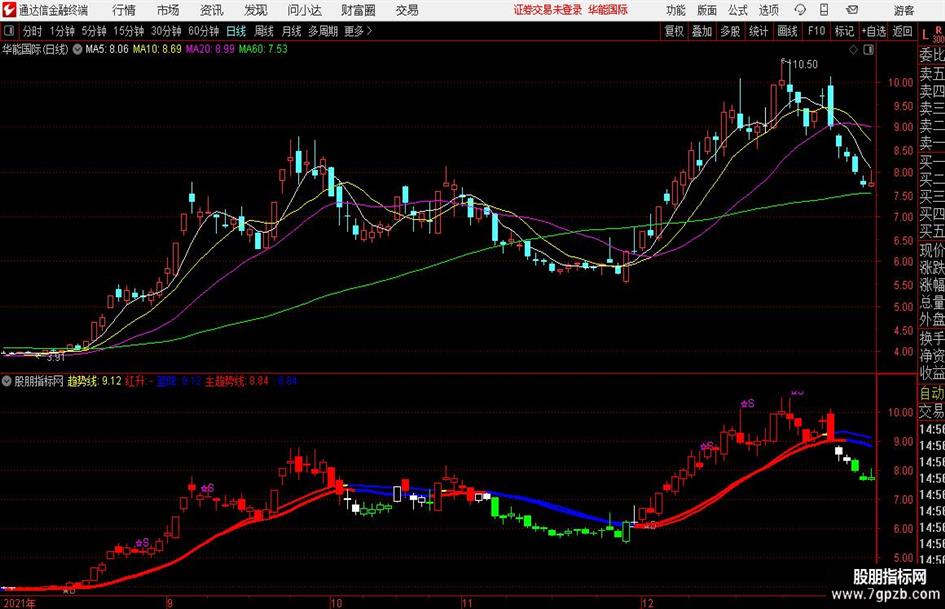This screenshot has height=609, width=945.
Task: Select the 月线 monthly period
Action: coord(292,31)
